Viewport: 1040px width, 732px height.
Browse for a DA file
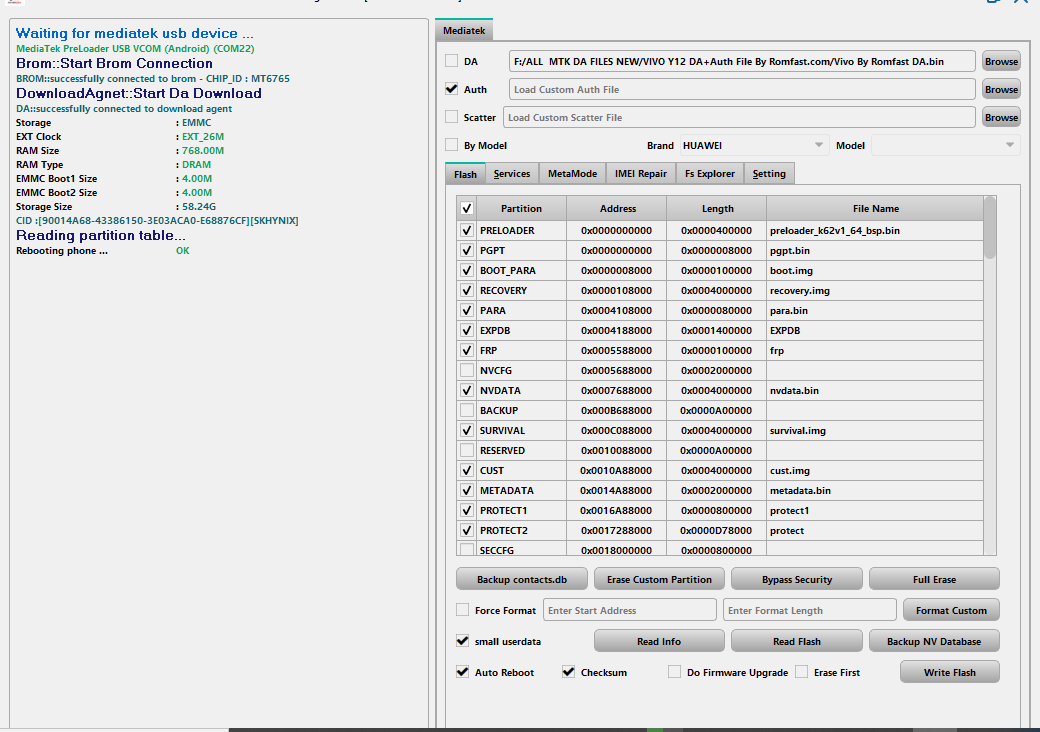pyautogui.click(x=1001, y=61)
